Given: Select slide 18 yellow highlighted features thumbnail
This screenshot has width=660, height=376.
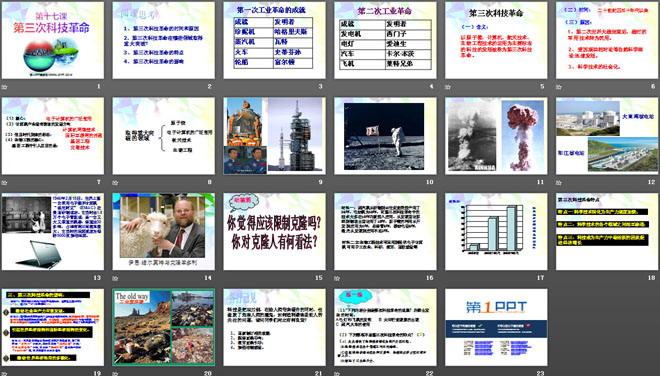Looking at the screenshot, I should pos(607,232).
